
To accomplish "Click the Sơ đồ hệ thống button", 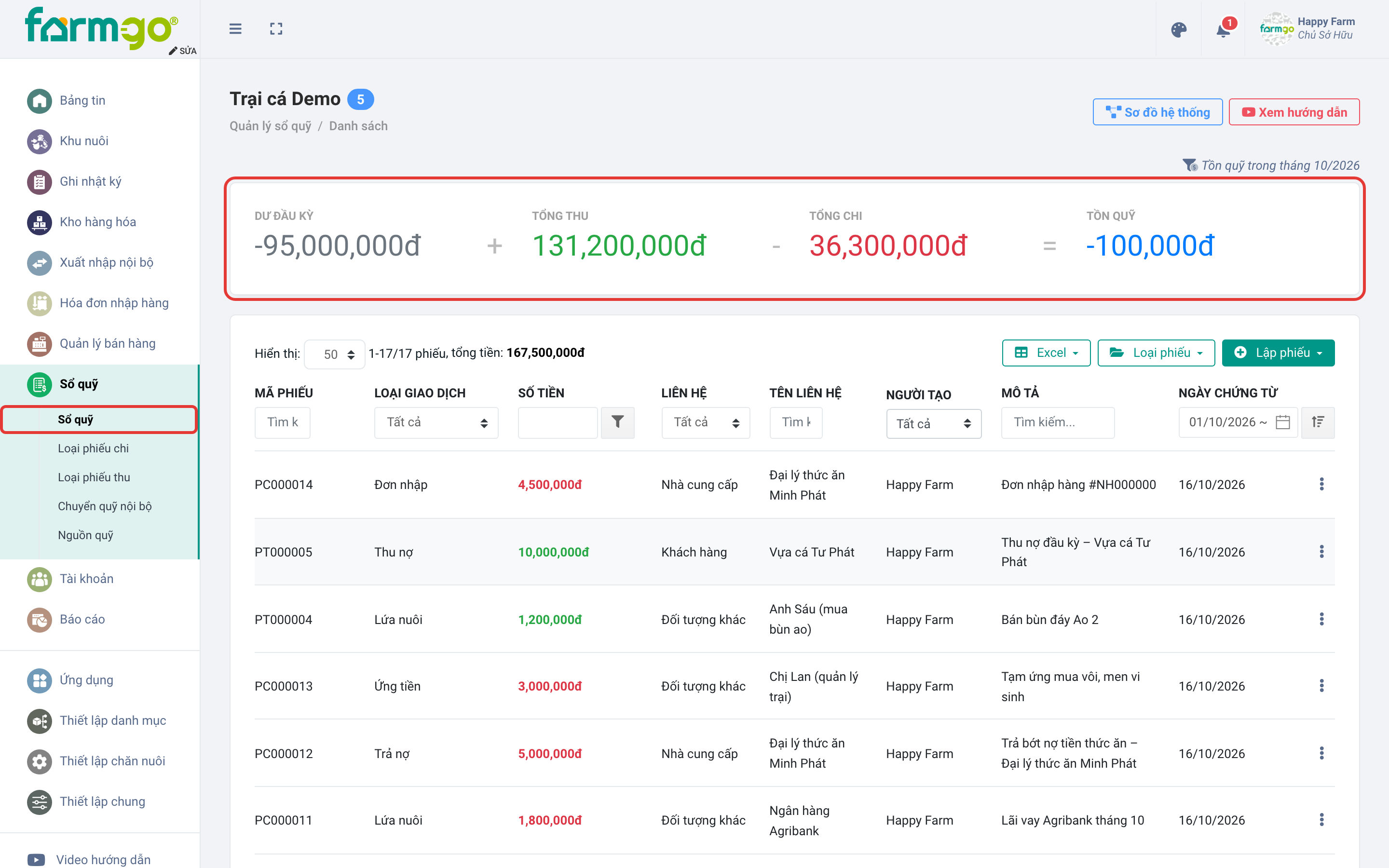I will coord(1157,112).
